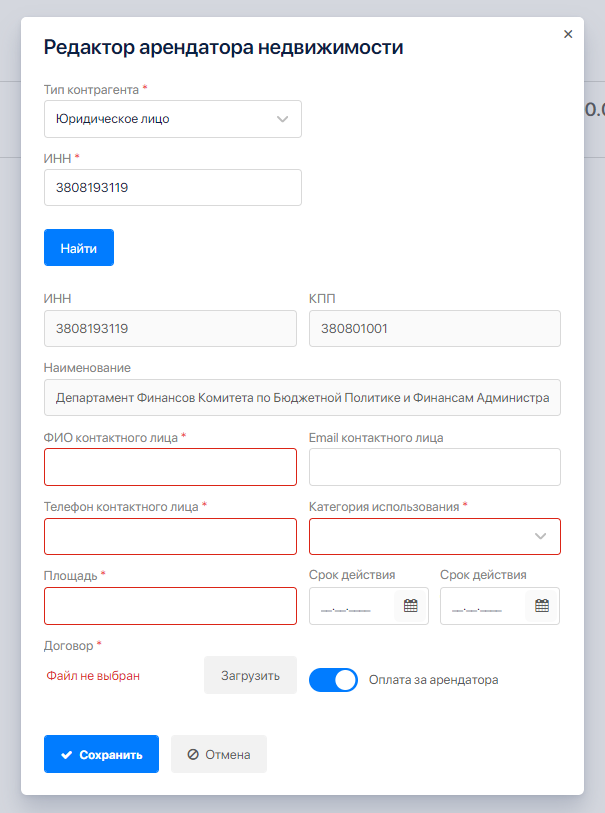
Task: Focus the editable ИНН input field
Action: (173, 188)
